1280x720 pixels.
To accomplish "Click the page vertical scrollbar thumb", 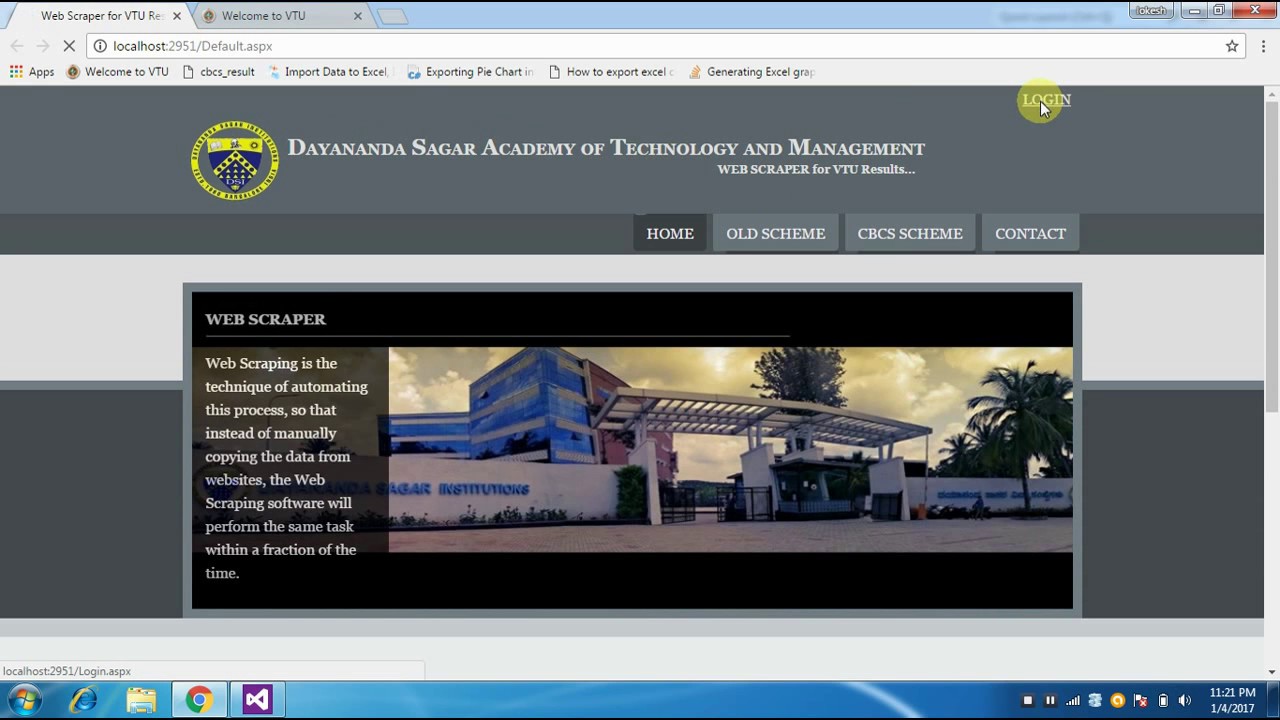I will [x=1272, y=255].
